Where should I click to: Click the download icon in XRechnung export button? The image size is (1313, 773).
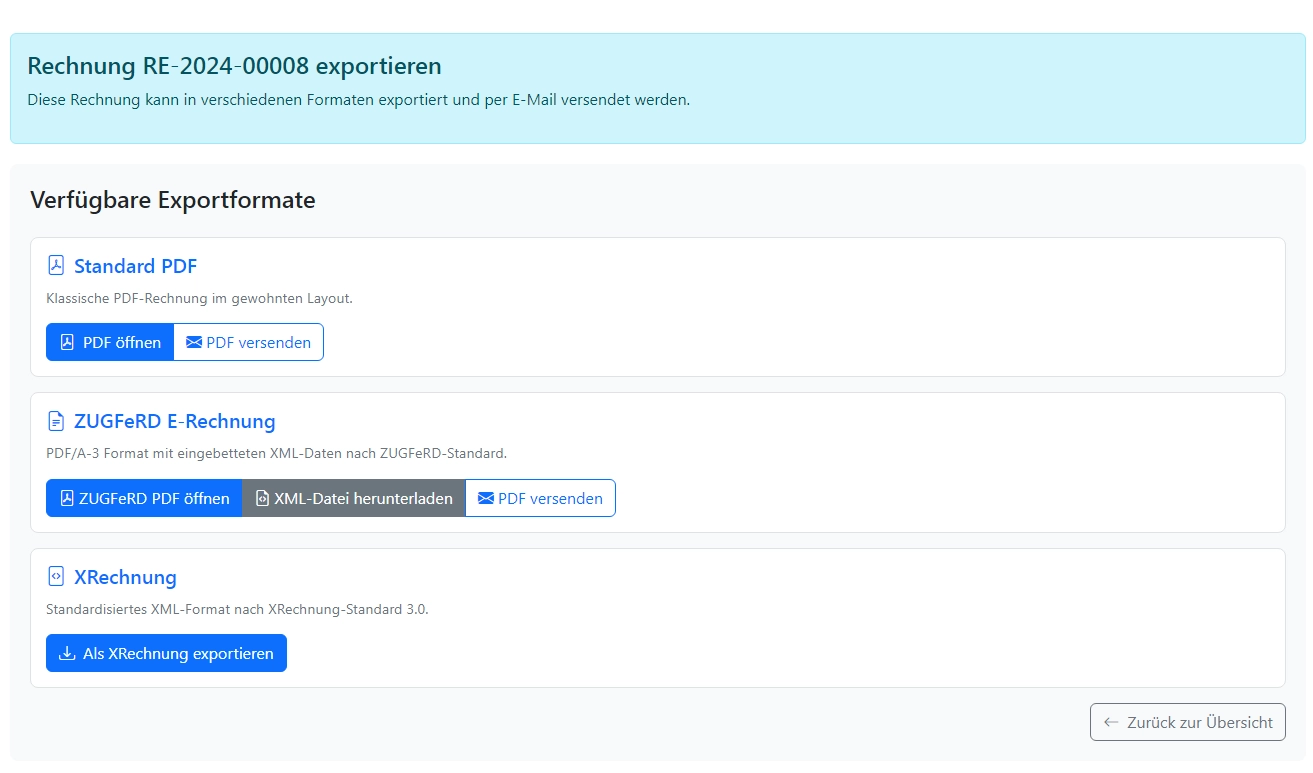point(67,654)
